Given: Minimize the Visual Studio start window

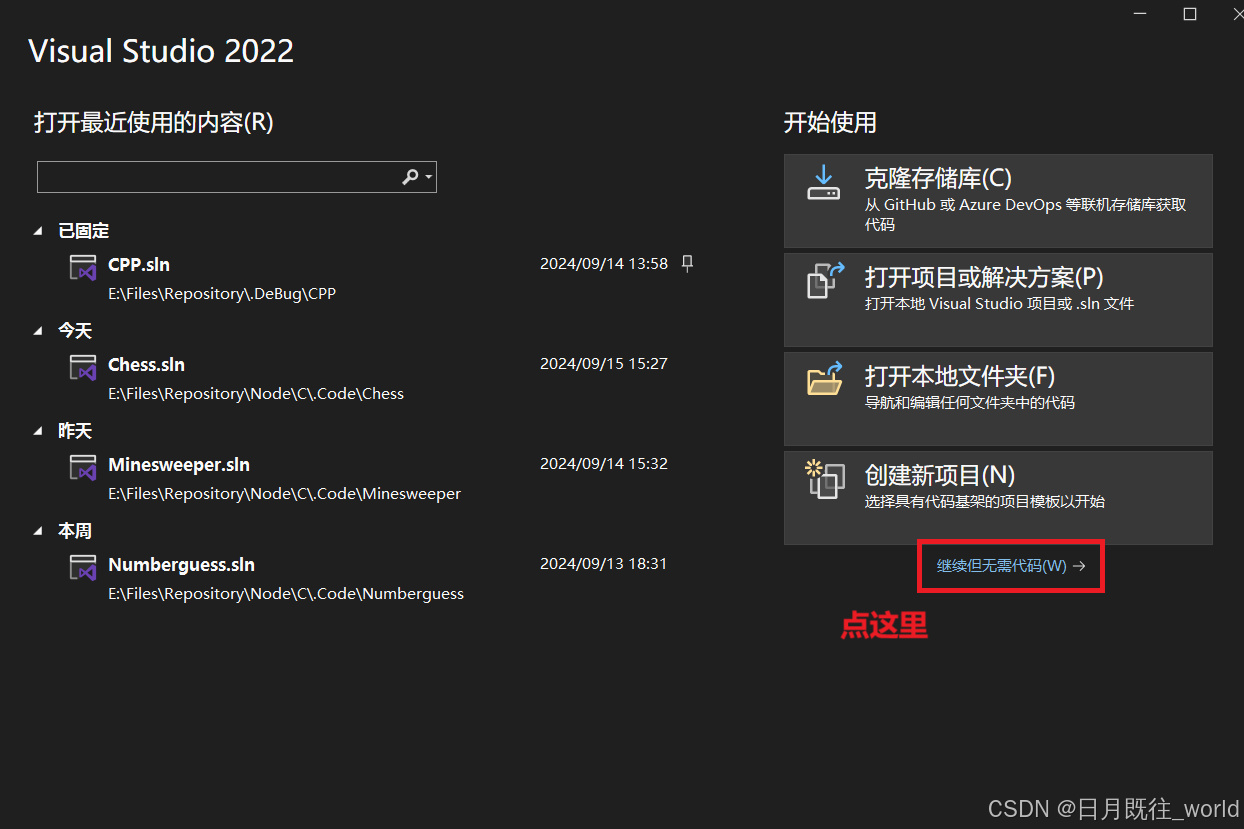Looking at the screenshot, I should (1142, 14).
